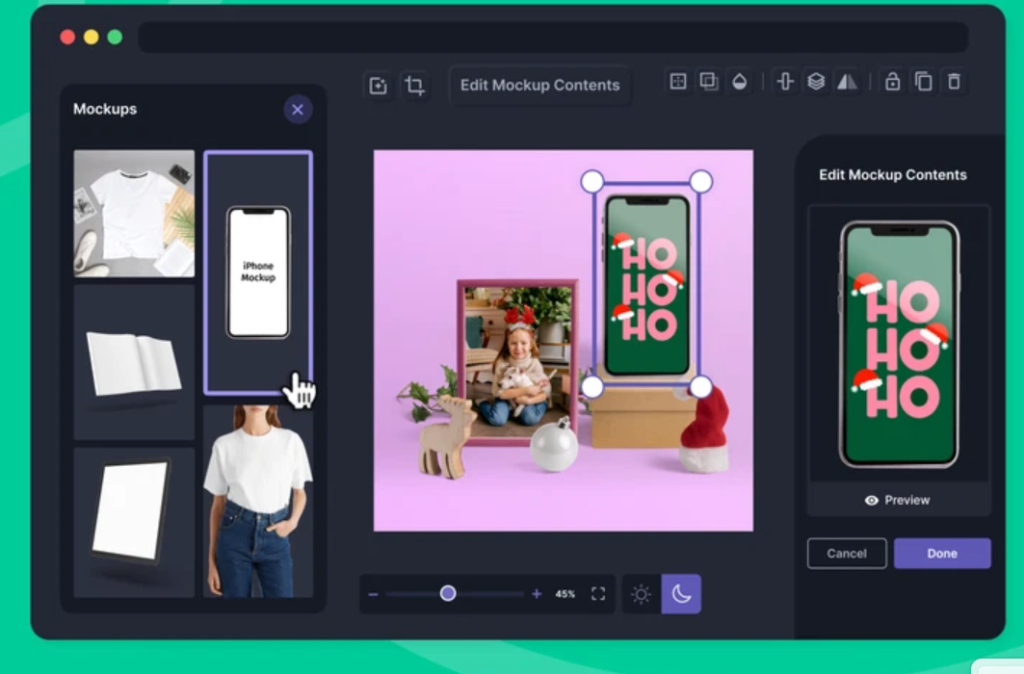This screenshot has width=1024, height=674.
Task: Click the bottom-right selection handle on canvas
Action: click(701, 387)
